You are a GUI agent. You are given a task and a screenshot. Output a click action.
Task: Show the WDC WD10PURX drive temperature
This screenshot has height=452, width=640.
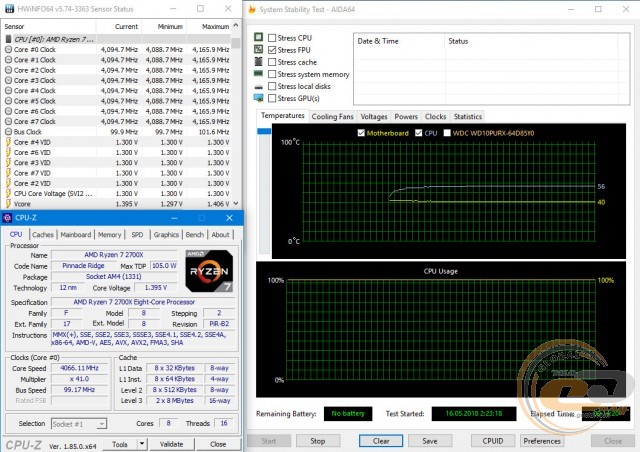[x=447, y=133]
